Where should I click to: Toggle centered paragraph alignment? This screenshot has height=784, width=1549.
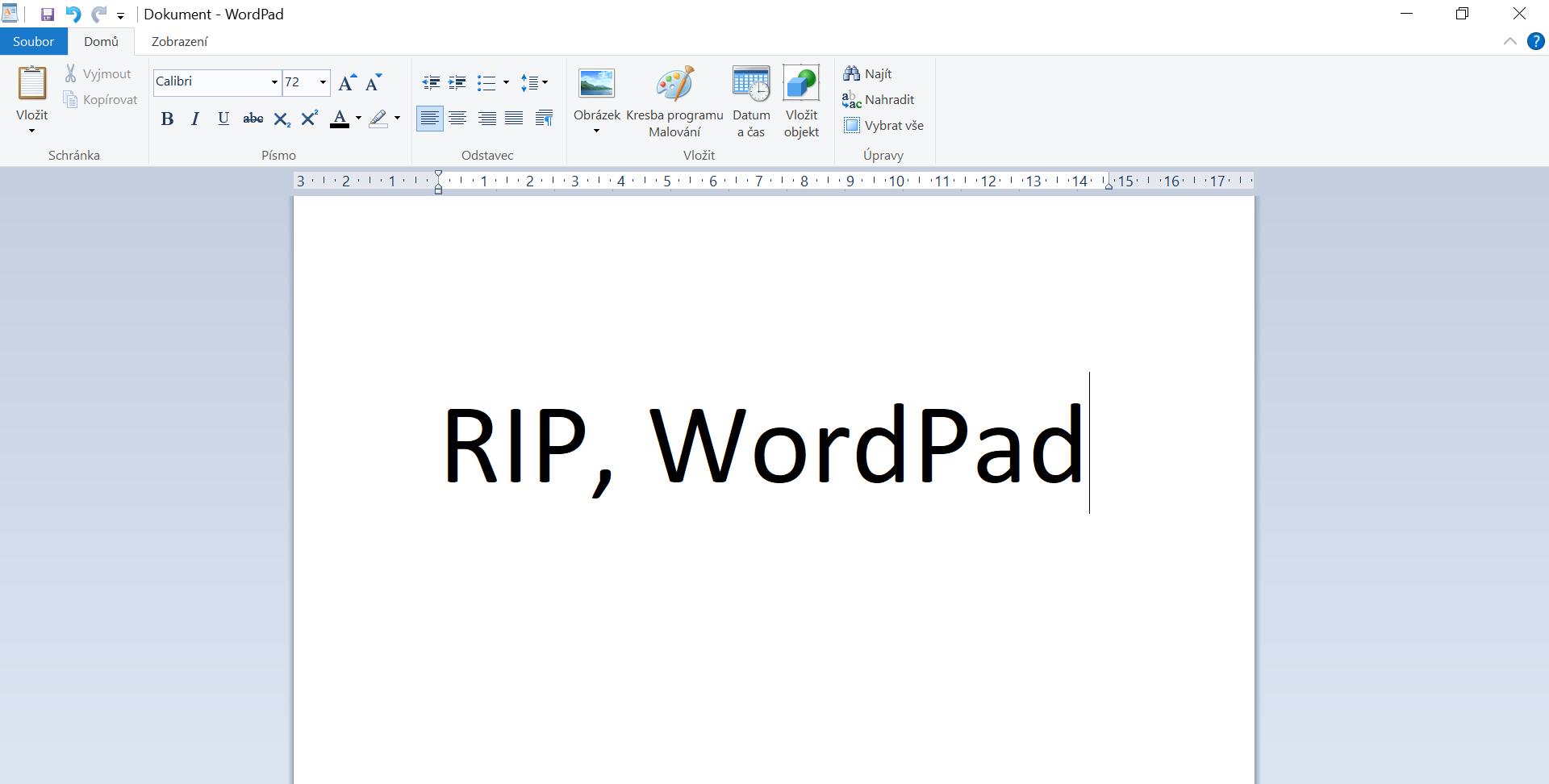point(457,118)
